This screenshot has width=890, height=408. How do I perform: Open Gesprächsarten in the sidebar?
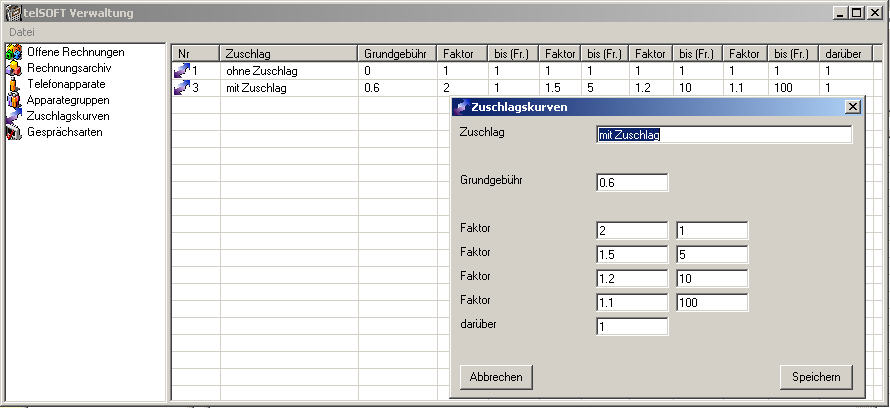click(x=65, y=132)
